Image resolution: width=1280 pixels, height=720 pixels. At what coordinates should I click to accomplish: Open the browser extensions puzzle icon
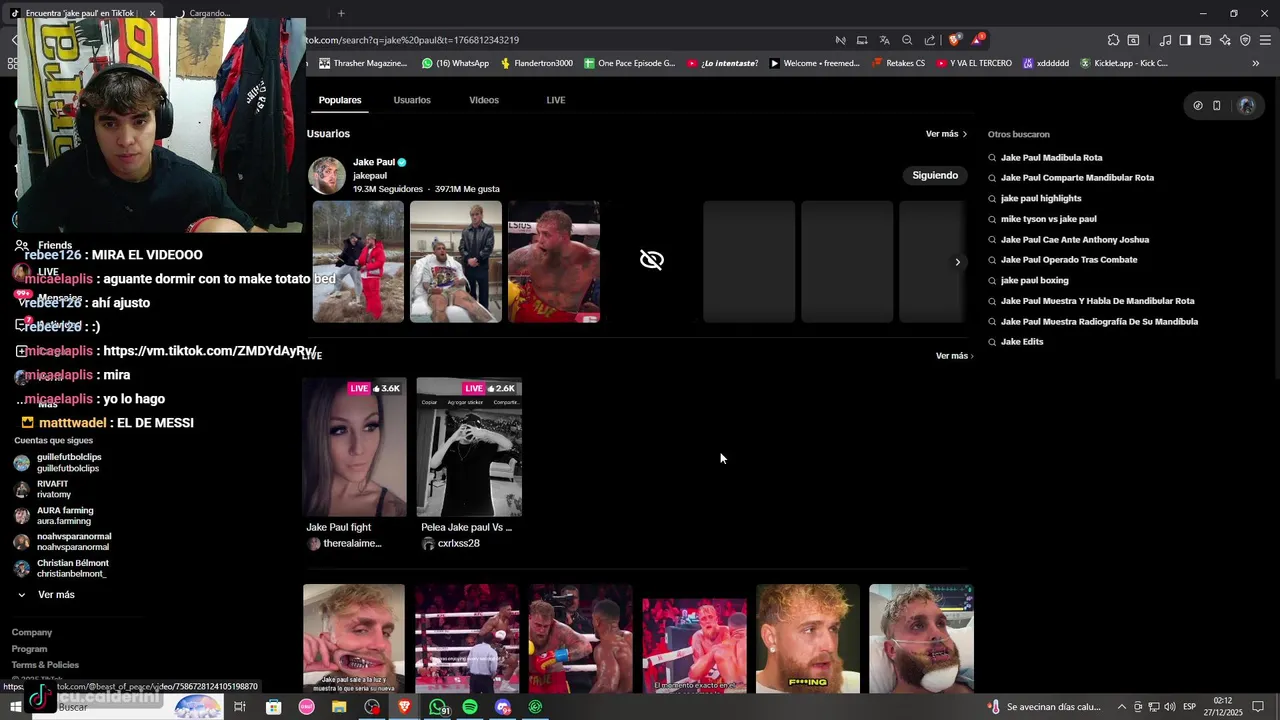click(x=1113, y=40)
